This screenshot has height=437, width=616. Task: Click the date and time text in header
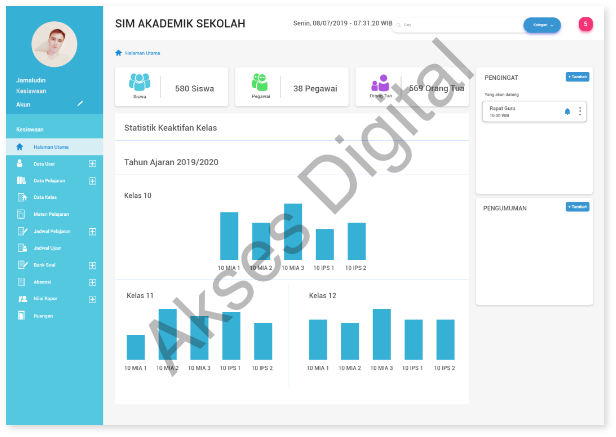point(343,23)
